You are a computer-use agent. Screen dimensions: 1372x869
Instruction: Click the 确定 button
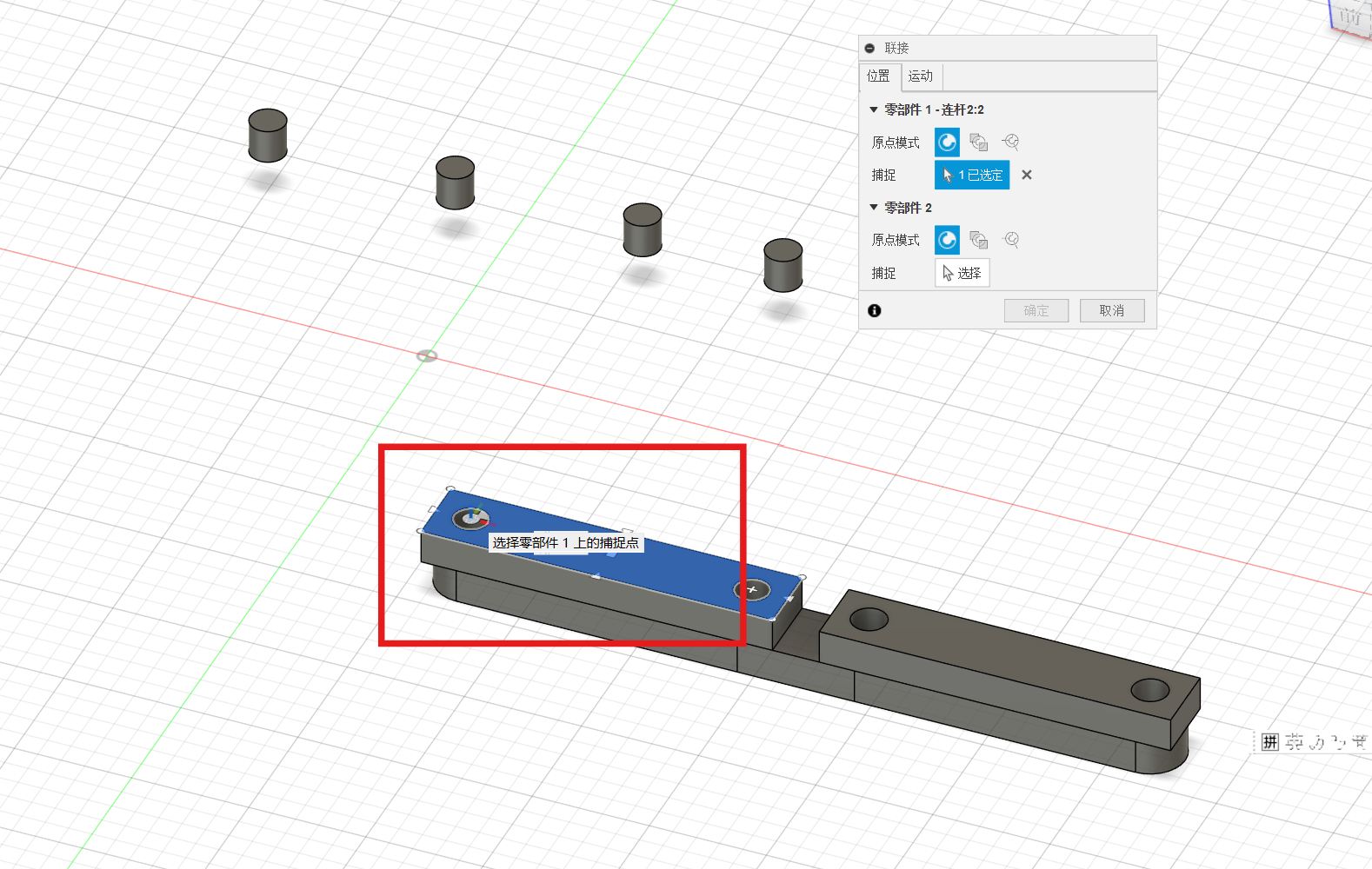[1036, 310]
